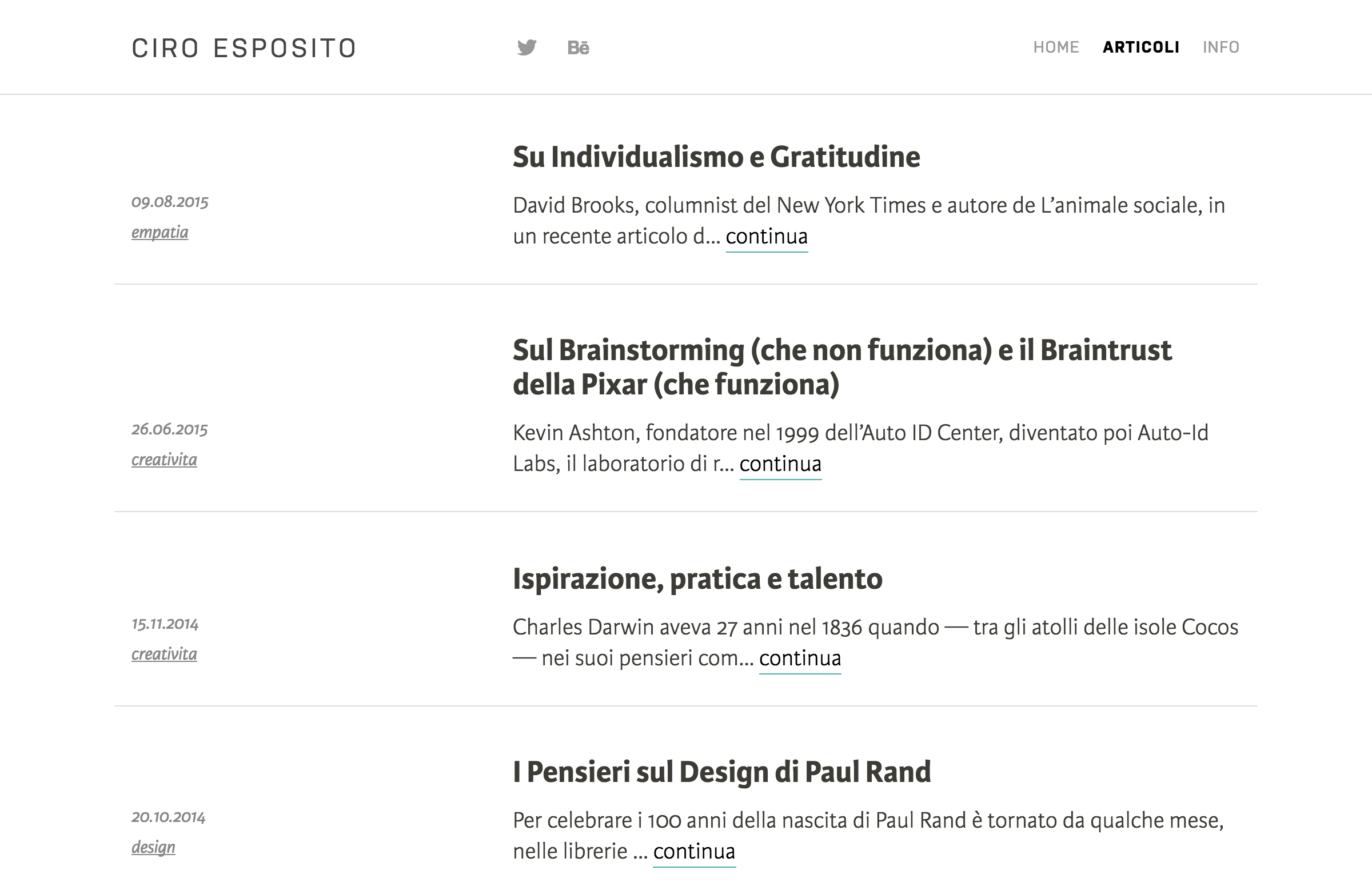Select the Articoli menu item

pos(1140,47)
